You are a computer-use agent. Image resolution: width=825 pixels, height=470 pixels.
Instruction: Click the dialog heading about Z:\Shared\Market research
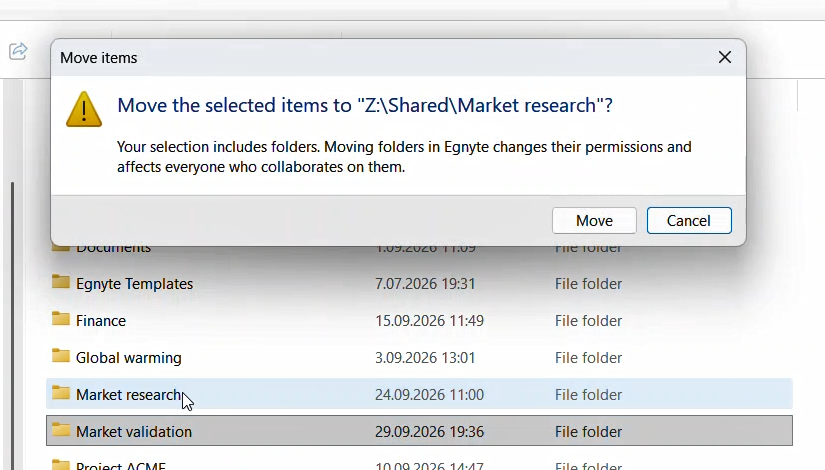(365, 105)
